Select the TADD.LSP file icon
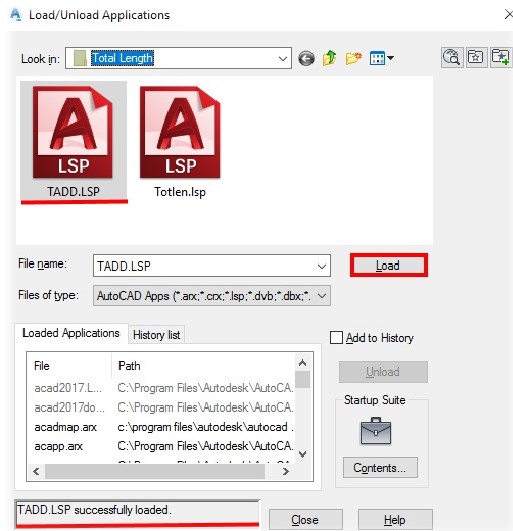513x531 pixels. point(73,142)
